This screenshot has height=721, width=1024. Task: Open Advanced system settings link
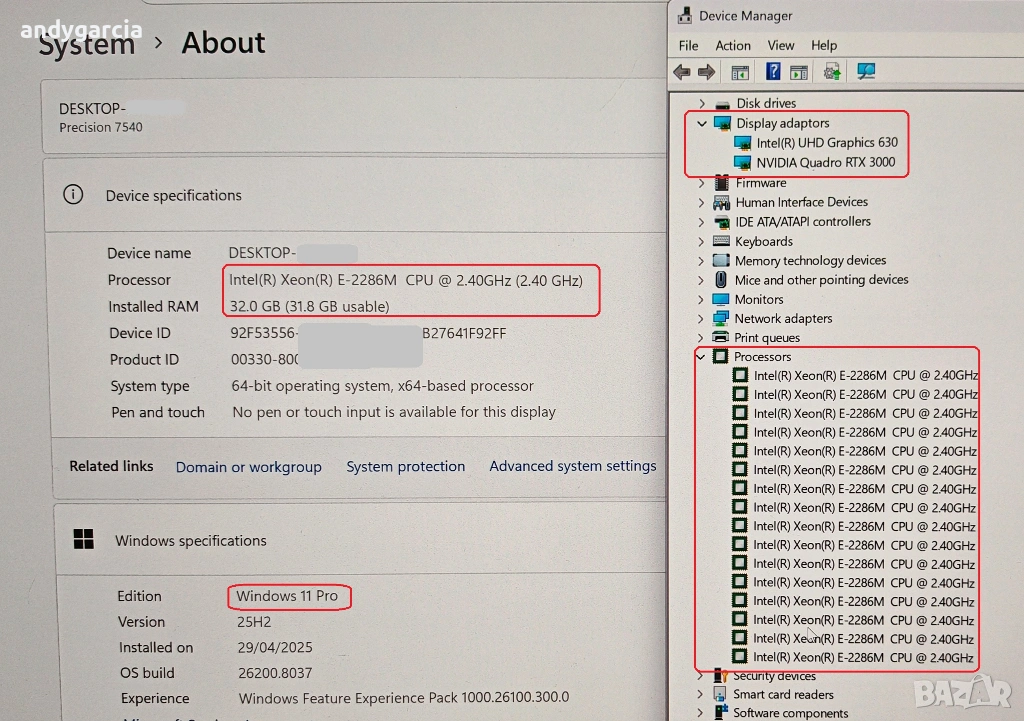pyautogui.click(x=572, y=466)
